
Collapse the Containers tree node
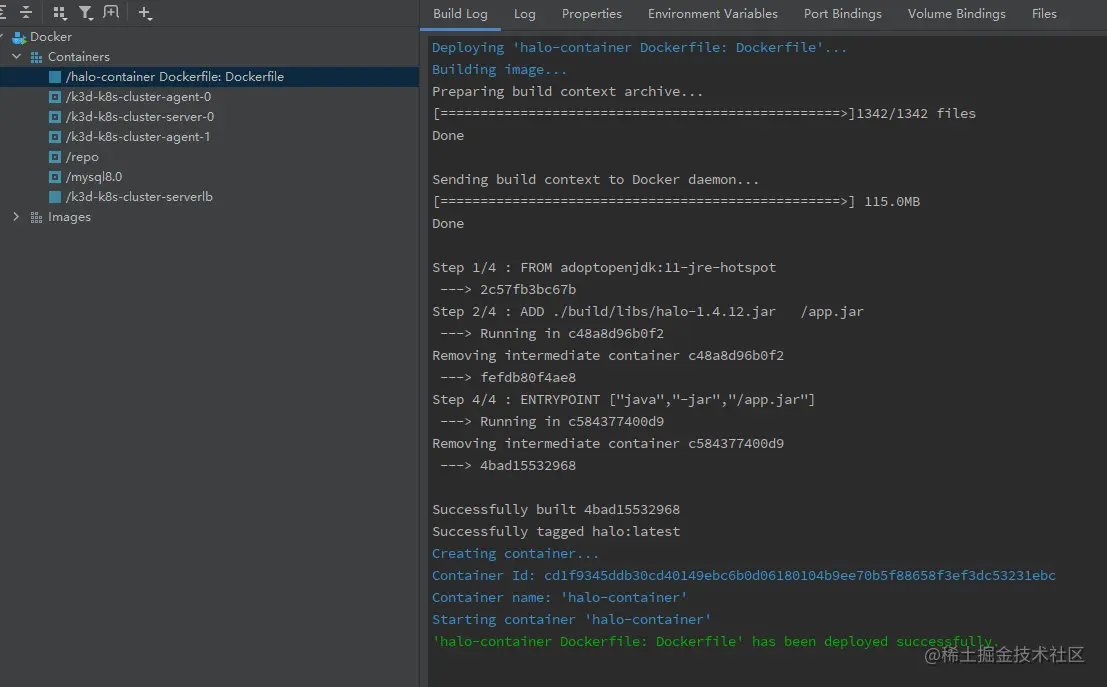coord(17,56)
